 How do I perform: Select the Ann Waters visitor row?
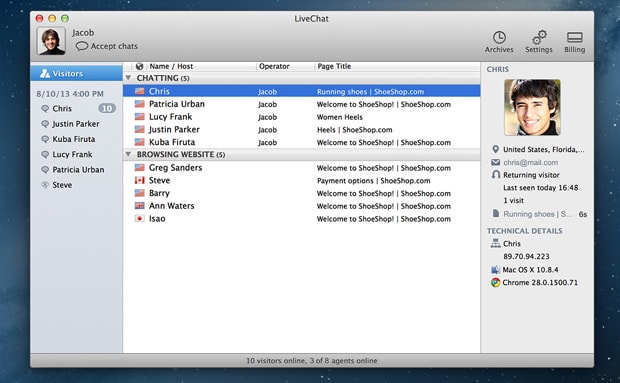pyautogui.click(x=302, y=206)
